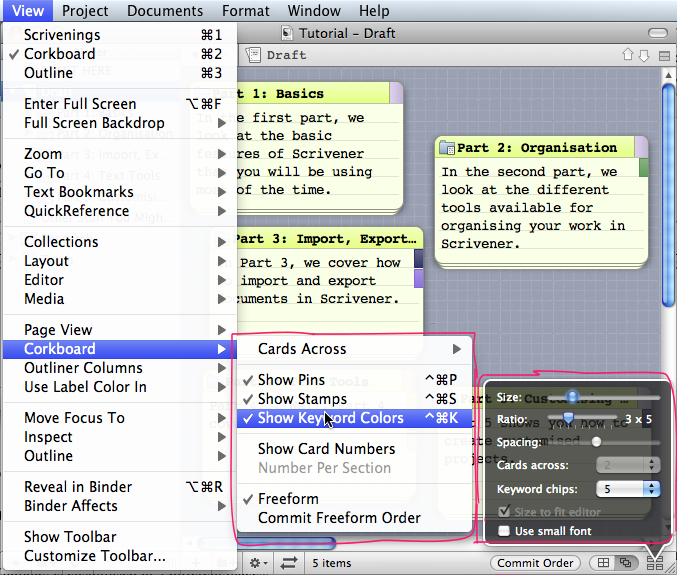Click the View menu title
The width and height of the screenshot is (677, 575).
[x=28, y=11]
